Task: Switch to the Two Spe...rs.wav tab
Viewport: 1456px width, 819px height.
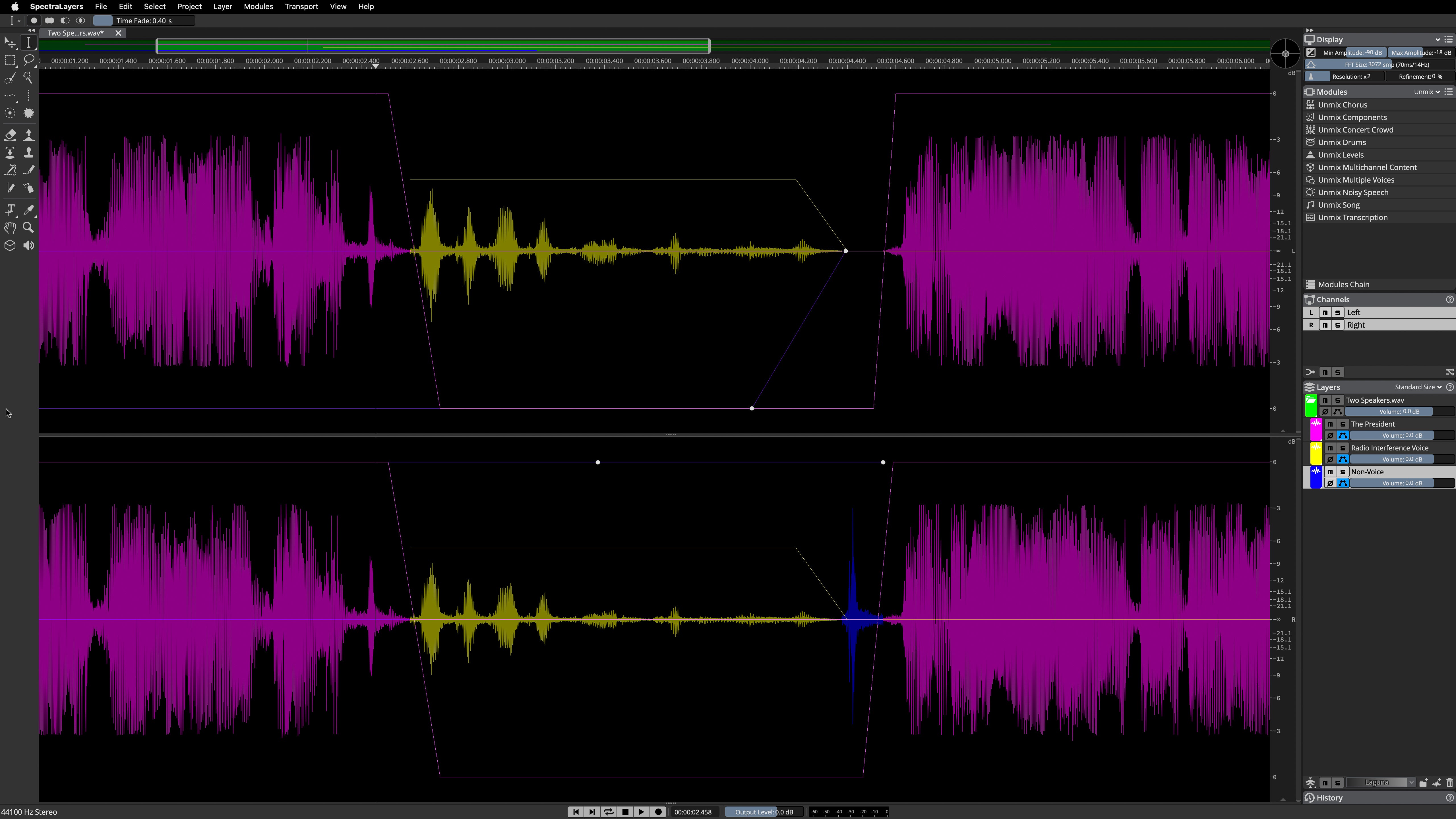Action: tap(76, 33)
